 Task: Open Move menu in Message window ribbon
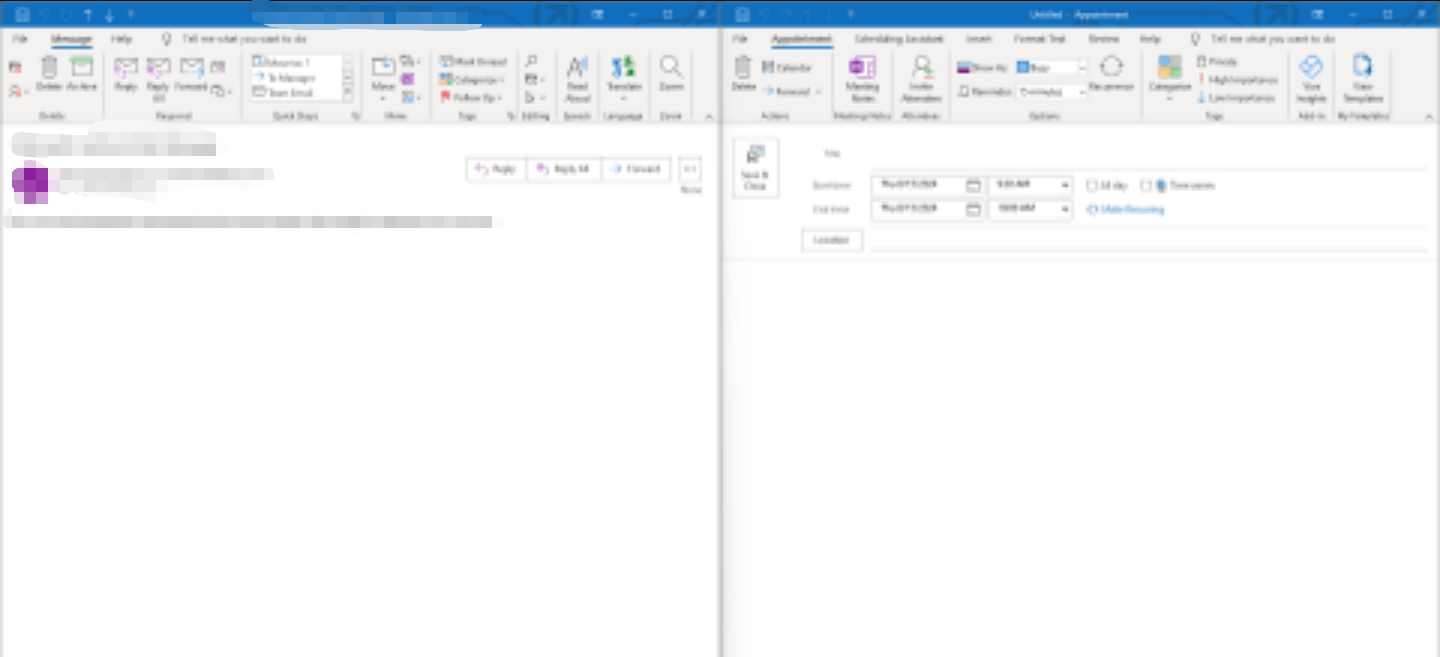384,76
